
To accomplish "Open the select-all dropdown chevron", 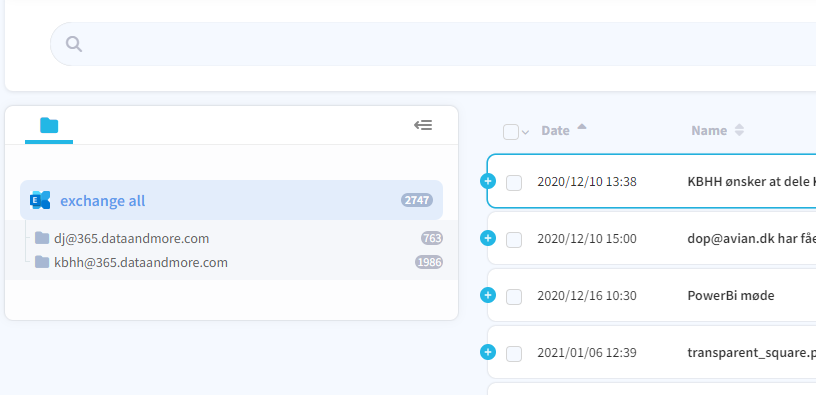I will [526, 133].
